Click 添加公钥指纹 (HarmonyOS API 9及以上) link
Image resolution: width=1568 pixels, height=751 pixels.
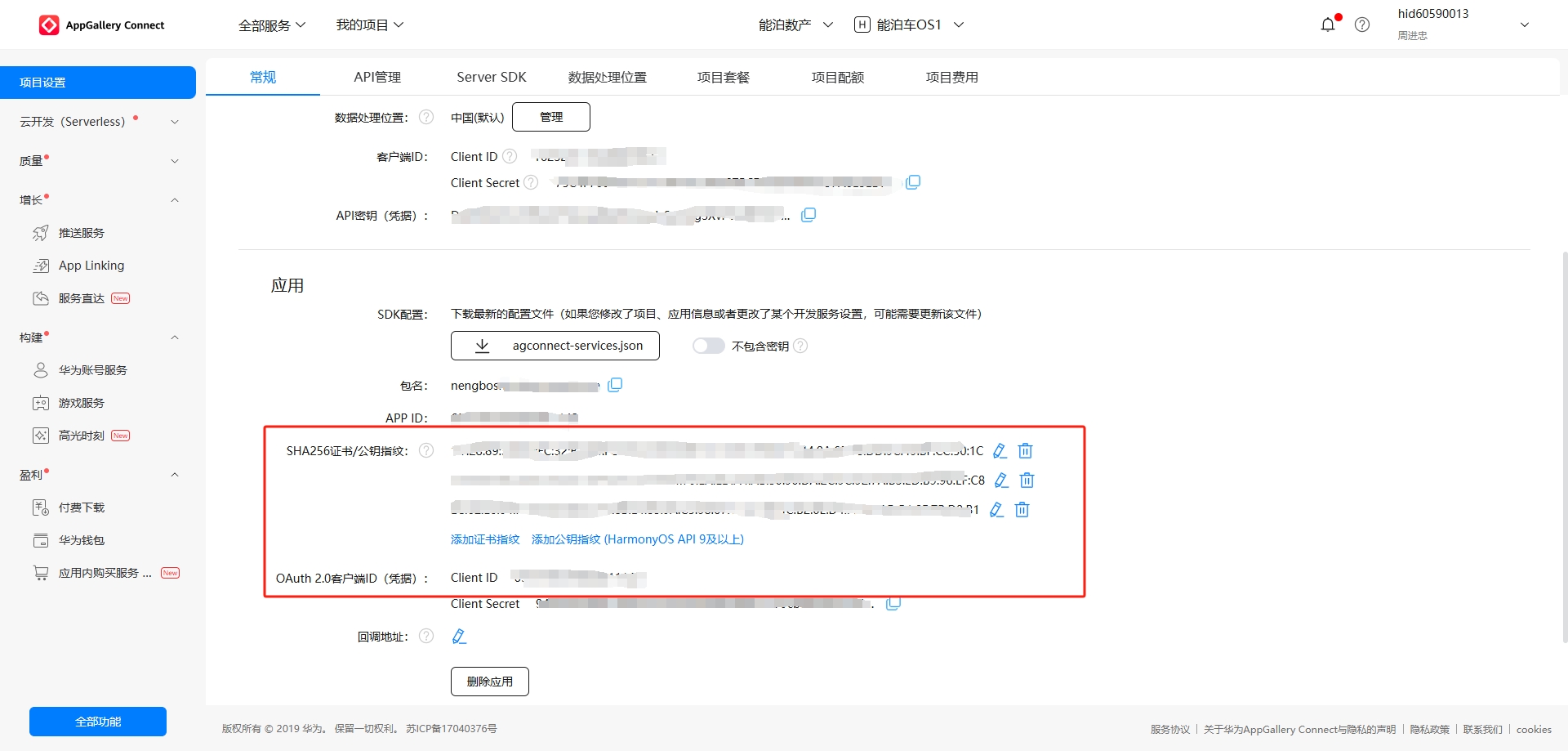click(638, 539)
